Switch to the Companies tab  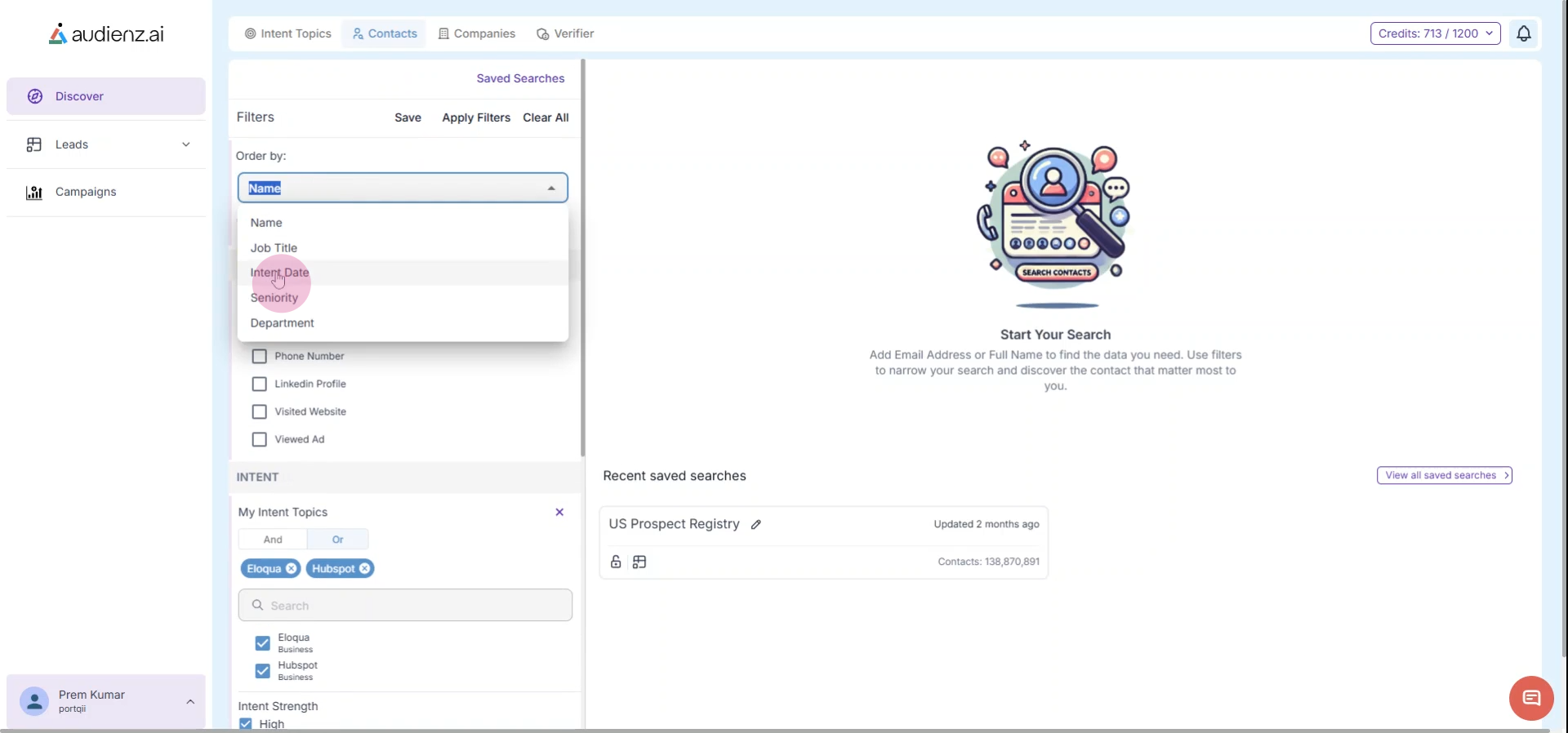pyautogui.click(x=477, y=33)
